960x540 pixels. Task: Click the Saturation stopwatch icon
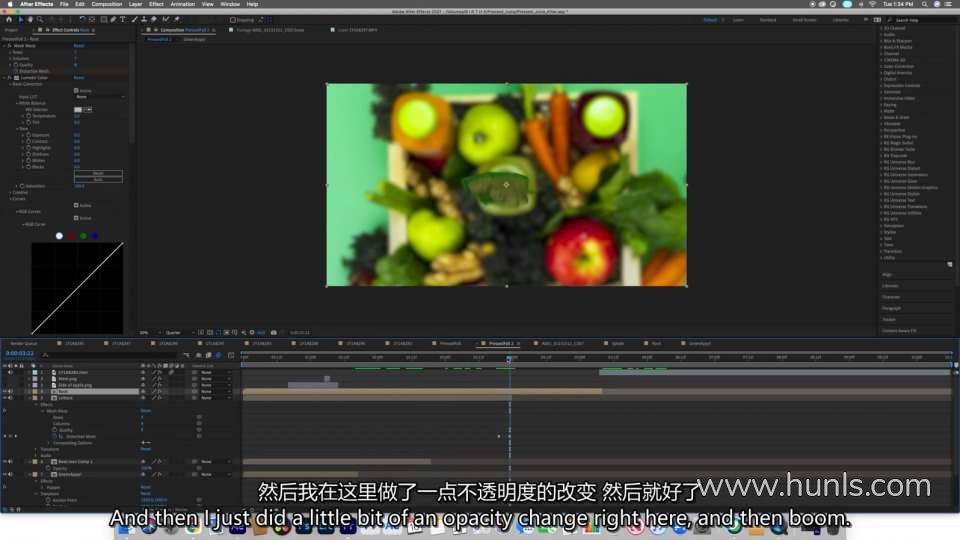click(x=22, y=186)
